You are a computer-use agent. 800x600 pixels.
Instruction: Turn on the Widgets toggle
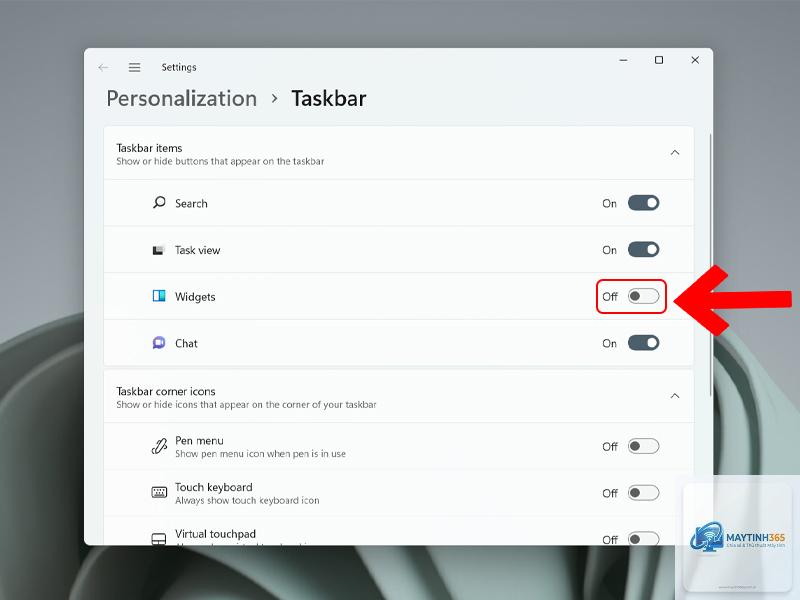[643, 296]
